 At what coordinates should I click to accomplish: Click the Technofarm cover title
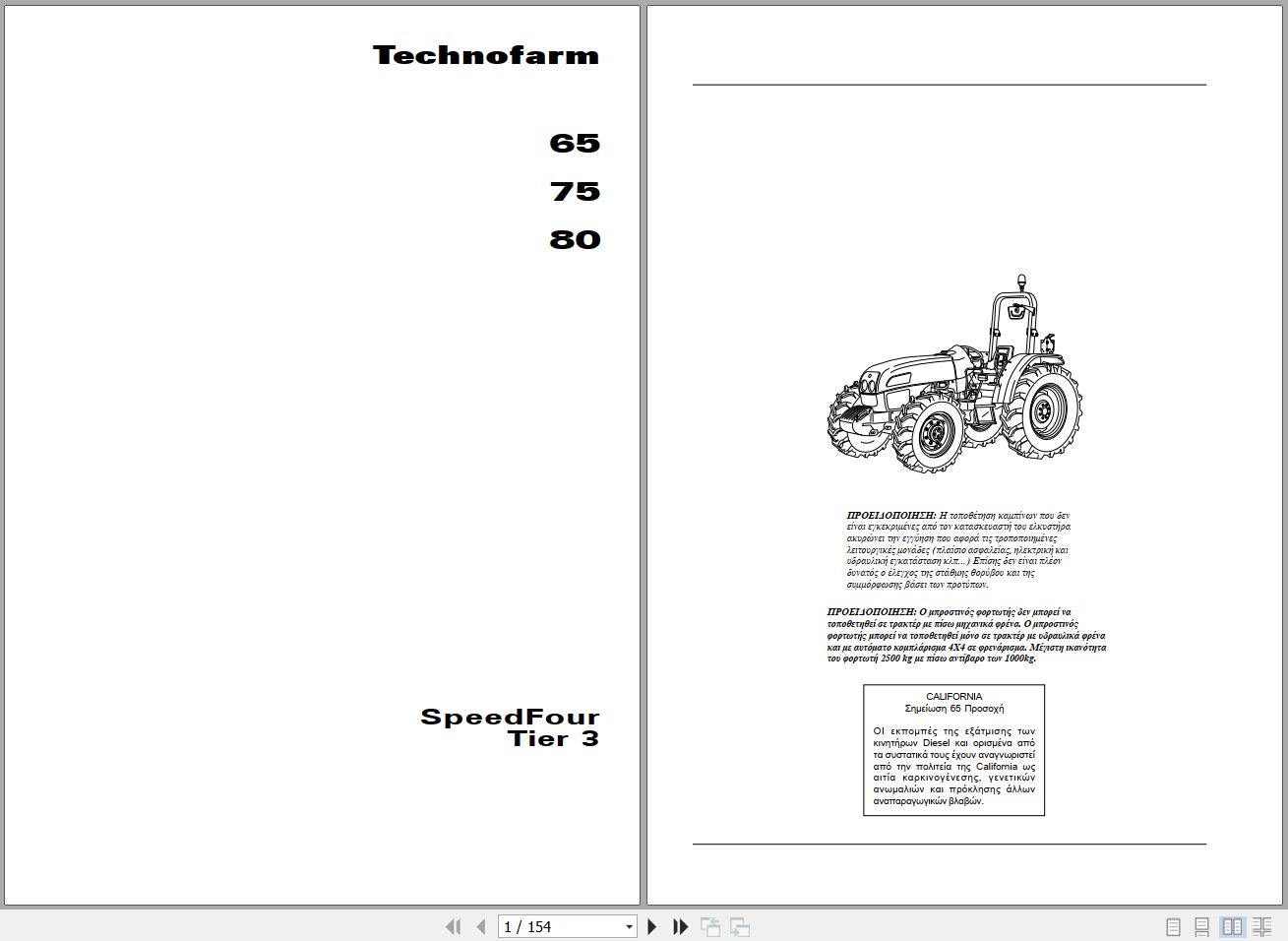pyautogui.click(x=485, y=55)
